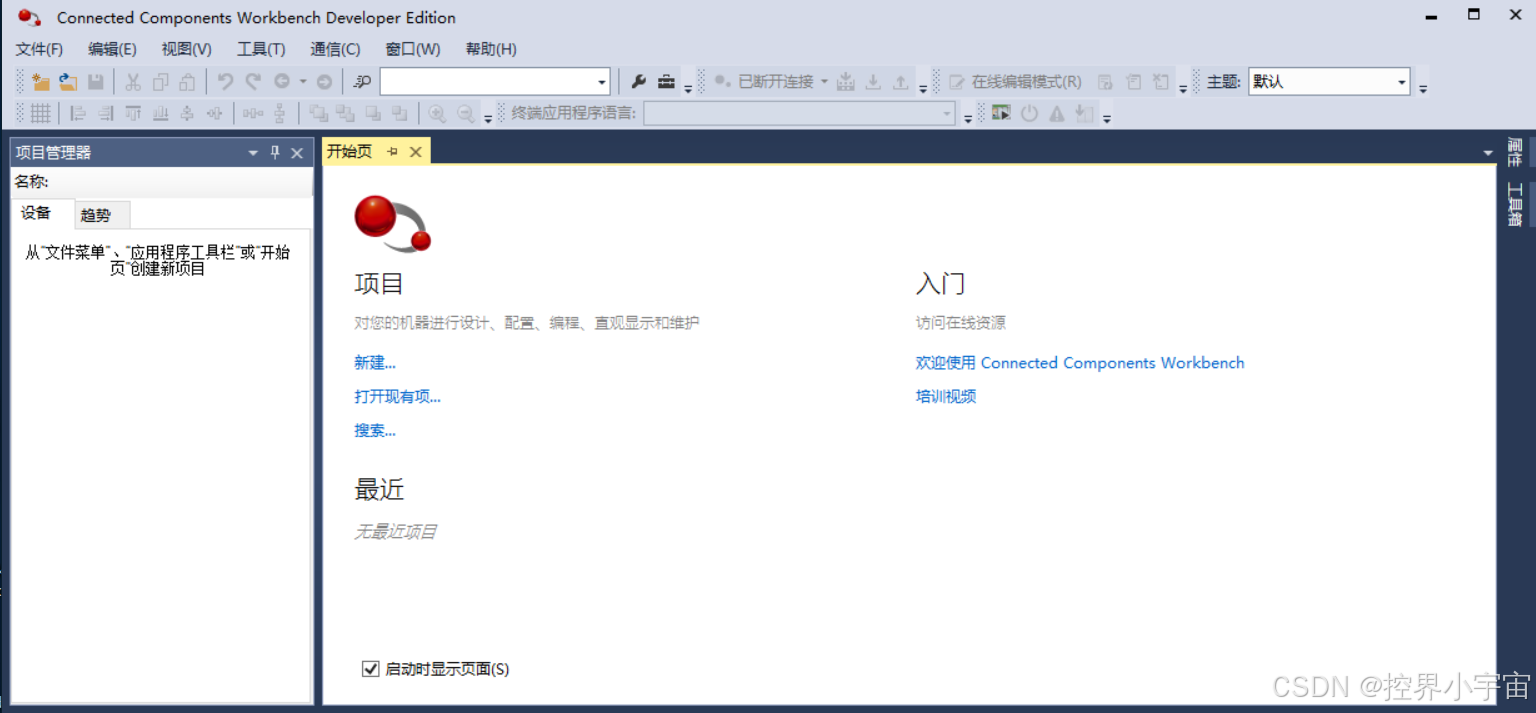Click the quick find magnifier icon
Screen dimensions: 1536x713
(363, 82)
